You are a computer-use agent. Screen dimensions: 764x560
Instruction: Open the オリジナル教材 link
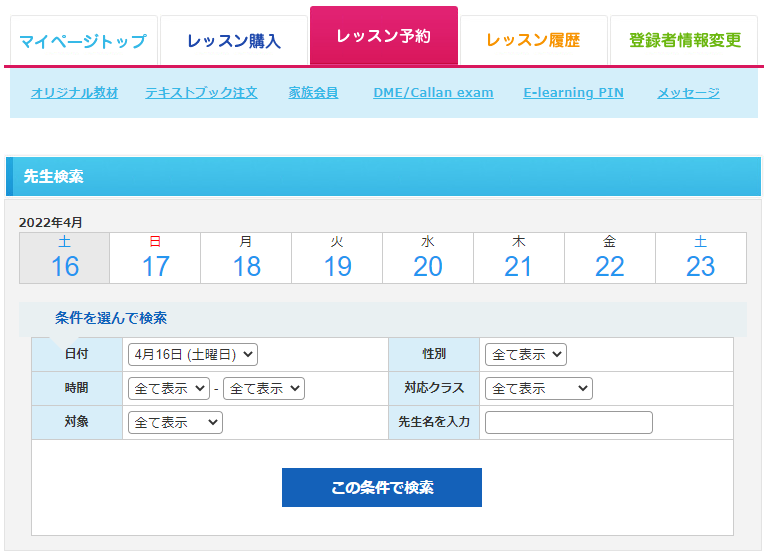click(75, 93)
